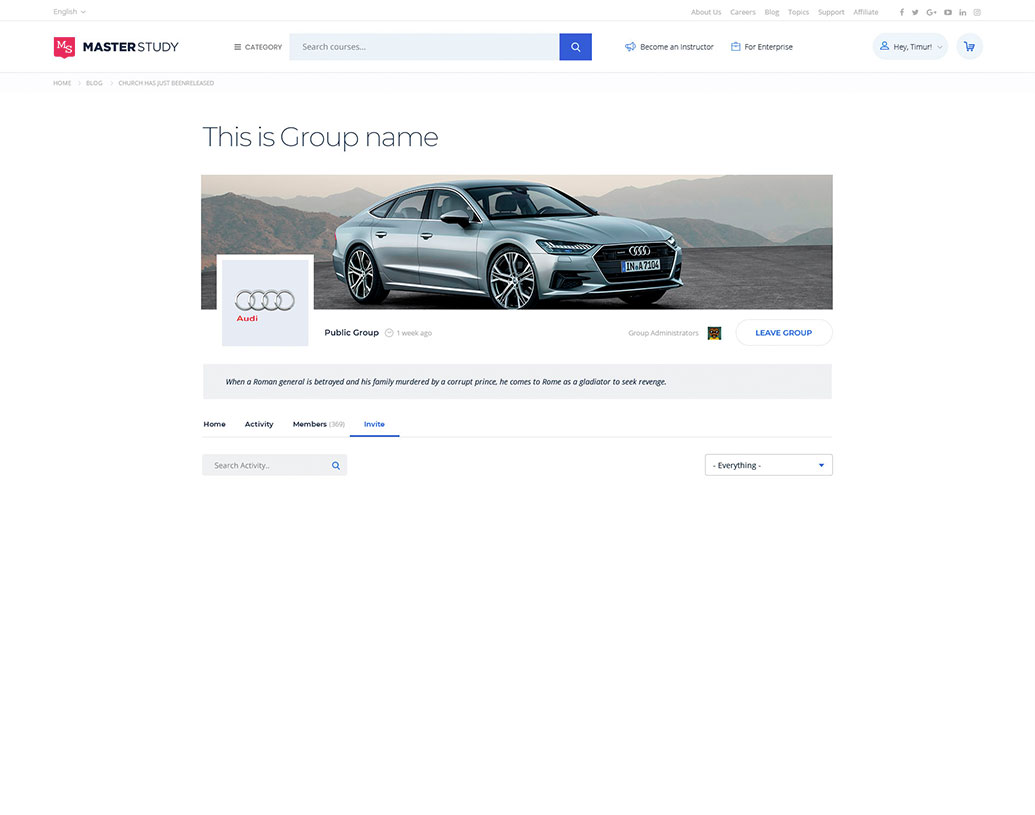Screen dimensions: 1035x815
Task: Open the Facebook social icon
Action: 902,12
